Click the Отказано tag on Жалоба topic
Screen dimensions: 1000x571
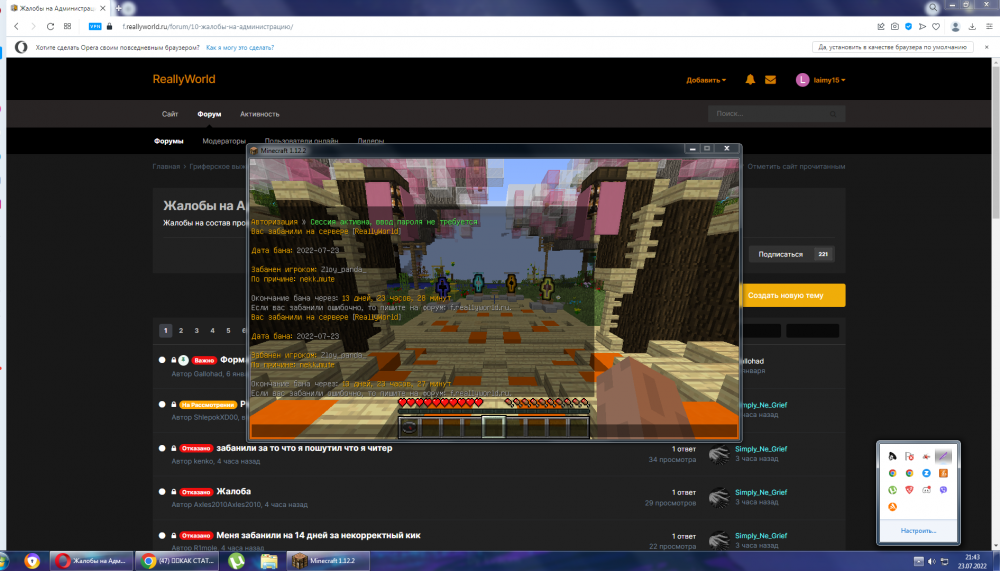coord(196,492)
